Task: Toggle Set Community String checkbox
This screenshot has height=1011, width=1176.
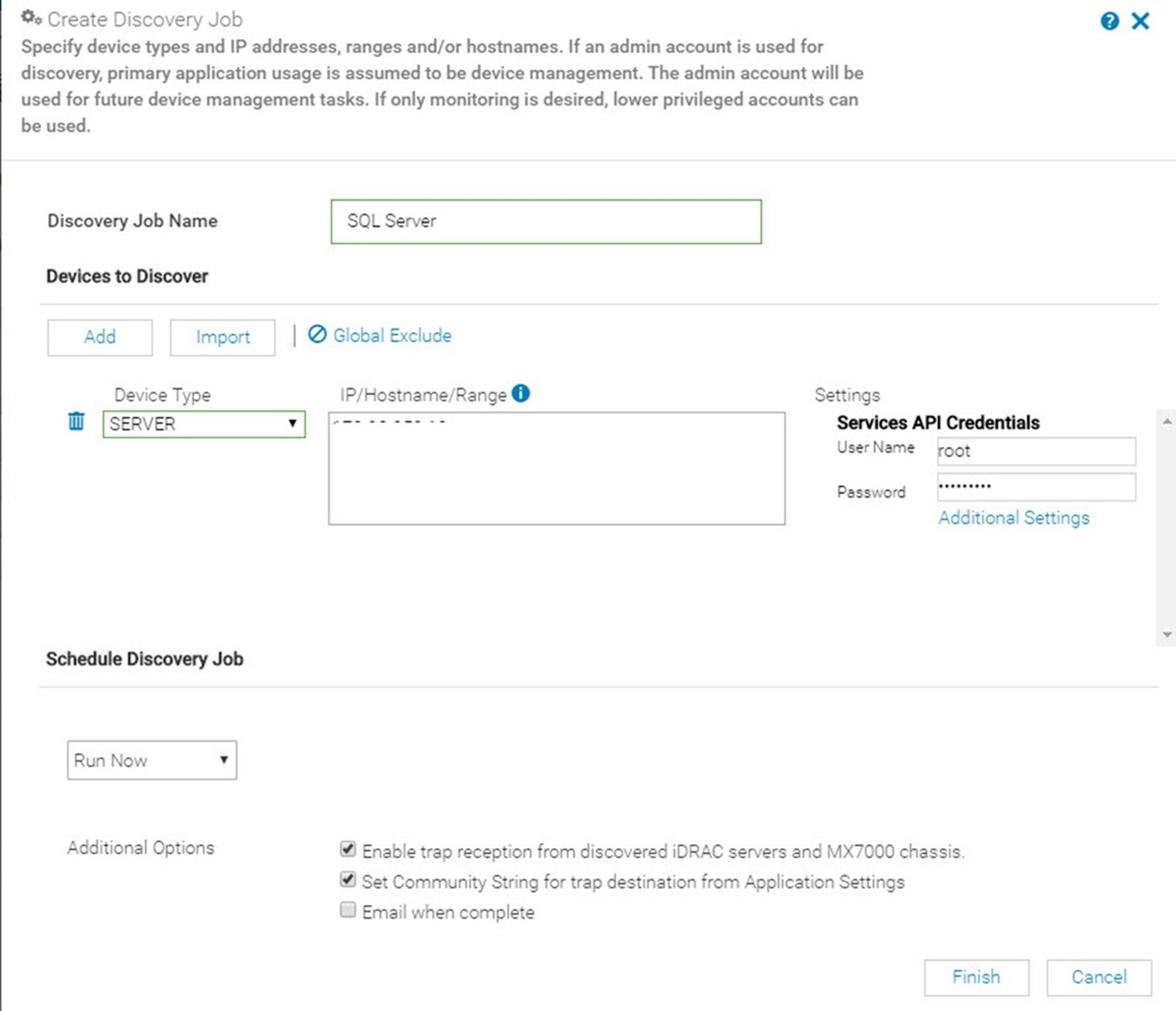Action: point(348,879)
